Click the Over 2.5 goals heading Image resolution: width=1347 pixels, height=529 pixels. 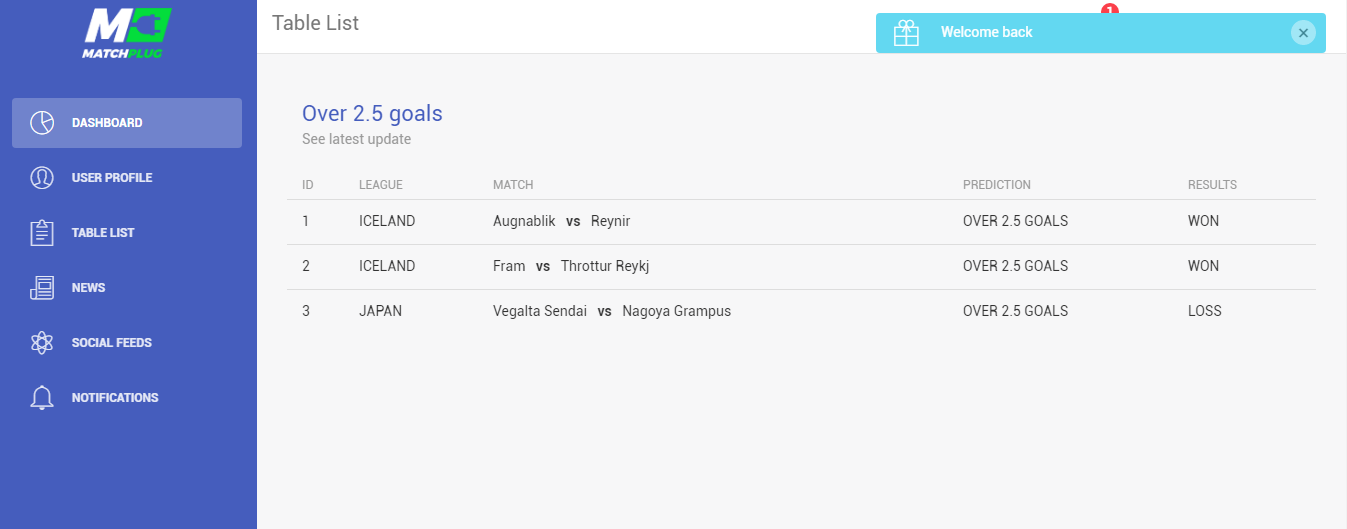pos(372,113)
